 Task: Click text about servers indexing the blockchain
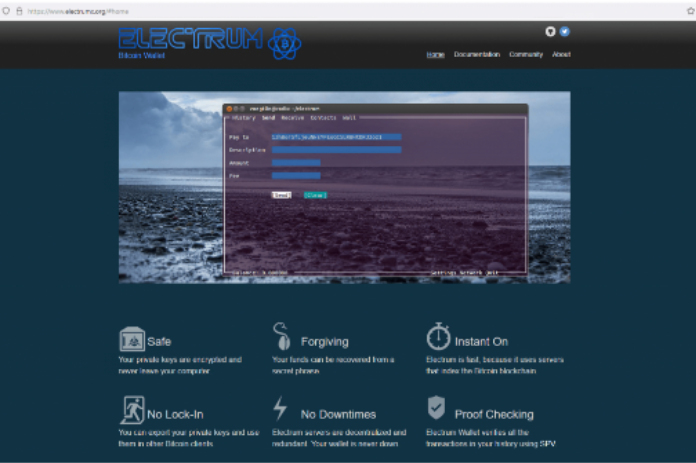point(495,365)
